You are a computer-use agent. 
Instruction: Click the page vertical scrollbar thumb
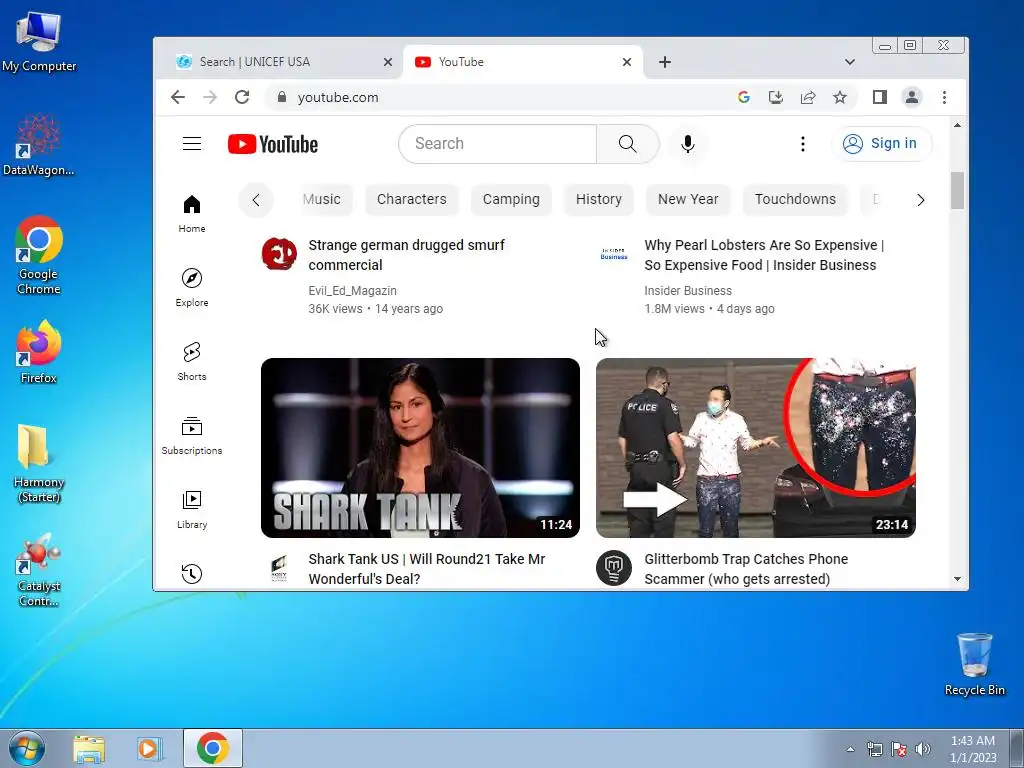(x=957, y=190)
